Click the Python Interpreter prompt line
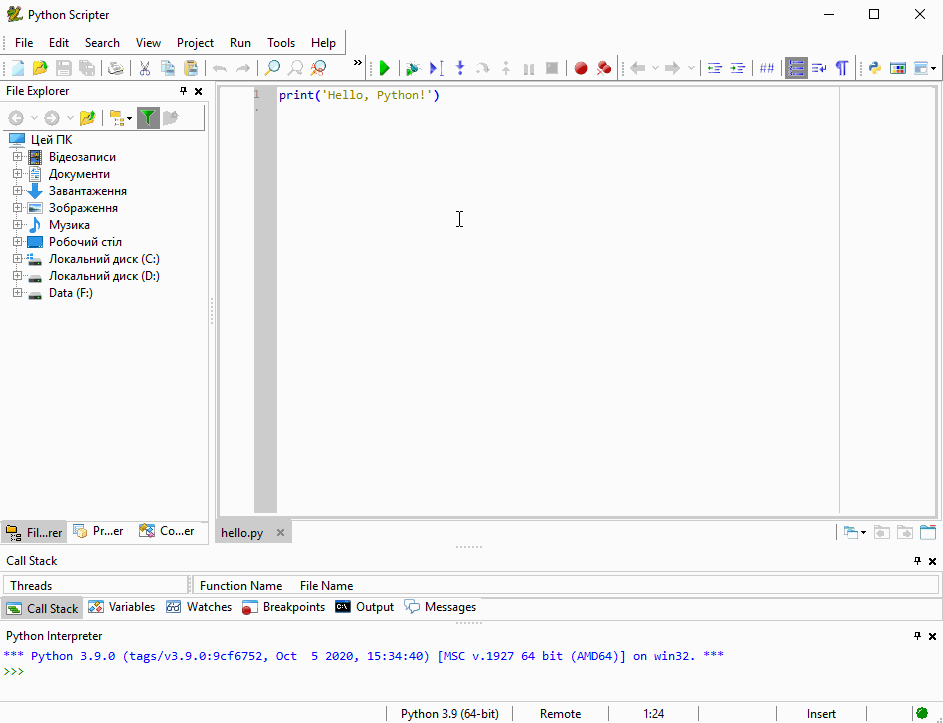The height and width of the screenshot is (723, 943). 400,671
